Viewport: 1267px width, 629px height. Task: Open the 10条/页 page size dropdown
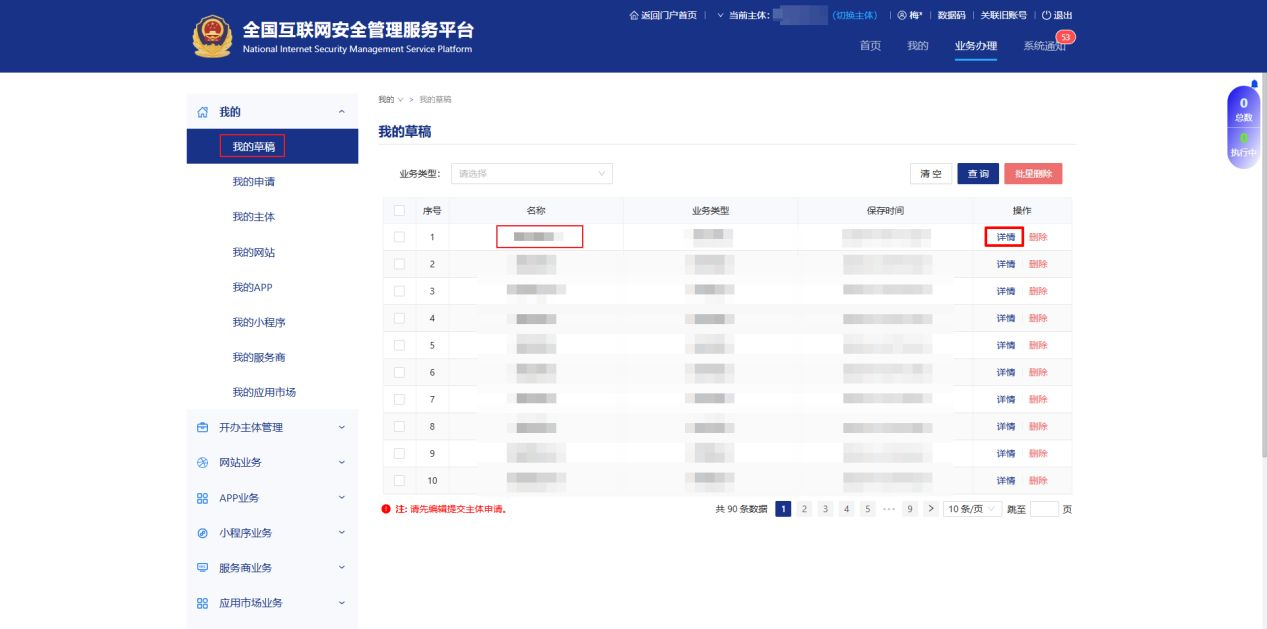972,509
